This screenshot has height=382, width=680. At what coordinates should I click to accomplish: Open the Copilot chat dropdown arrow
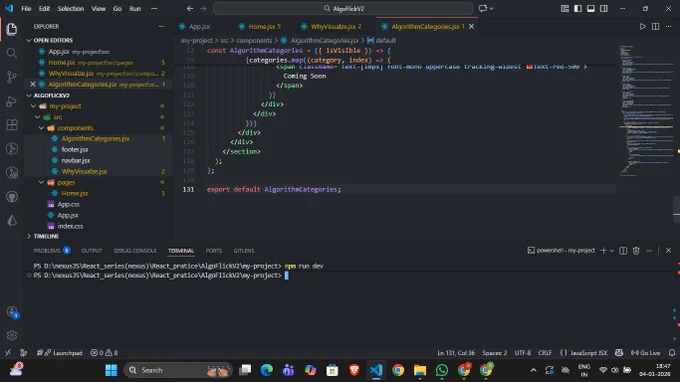pos(491,8)
